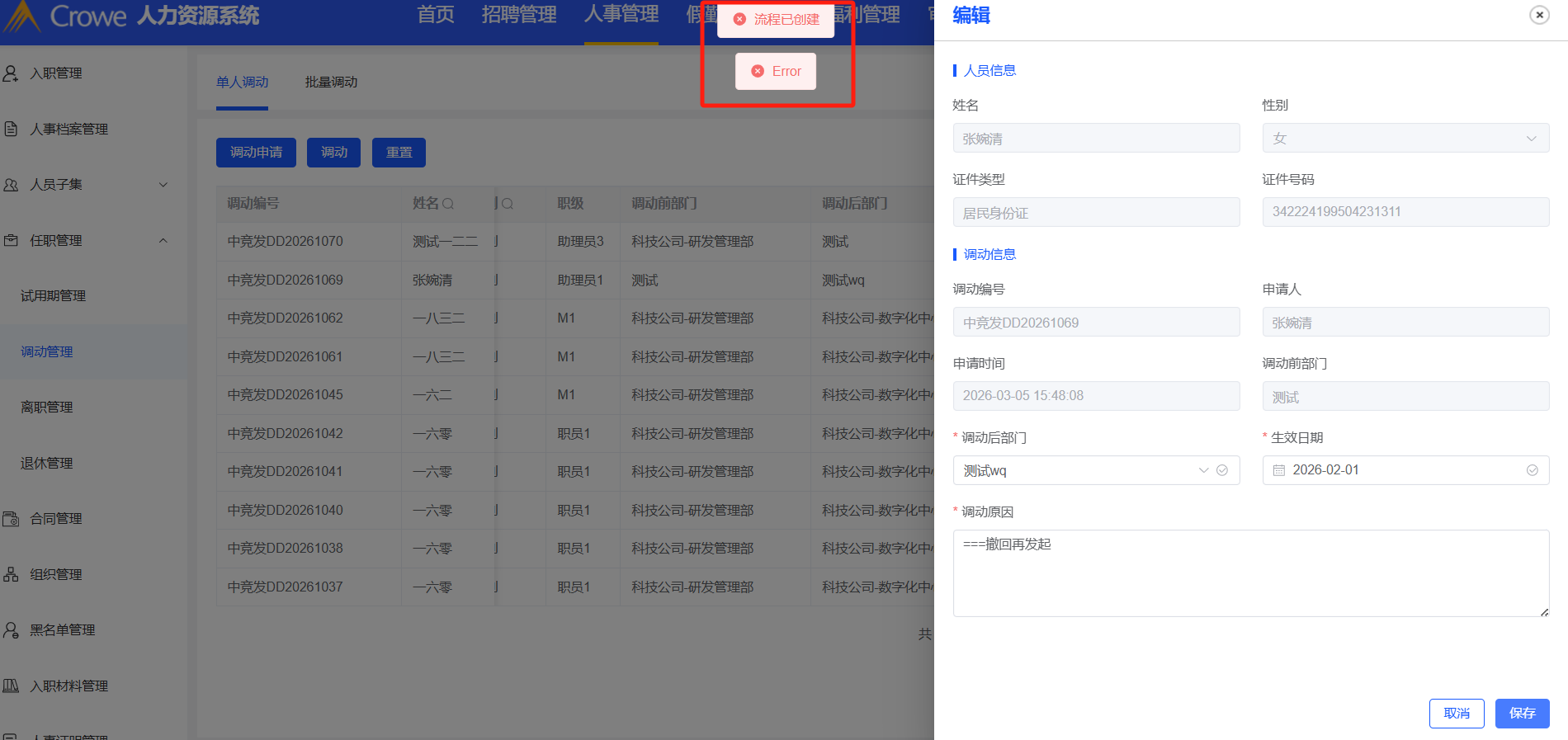Screen dimensions: 1568x740
Task: Click the 调动后部门 column header
Action: pyautogui.click(x=855, y=204)
